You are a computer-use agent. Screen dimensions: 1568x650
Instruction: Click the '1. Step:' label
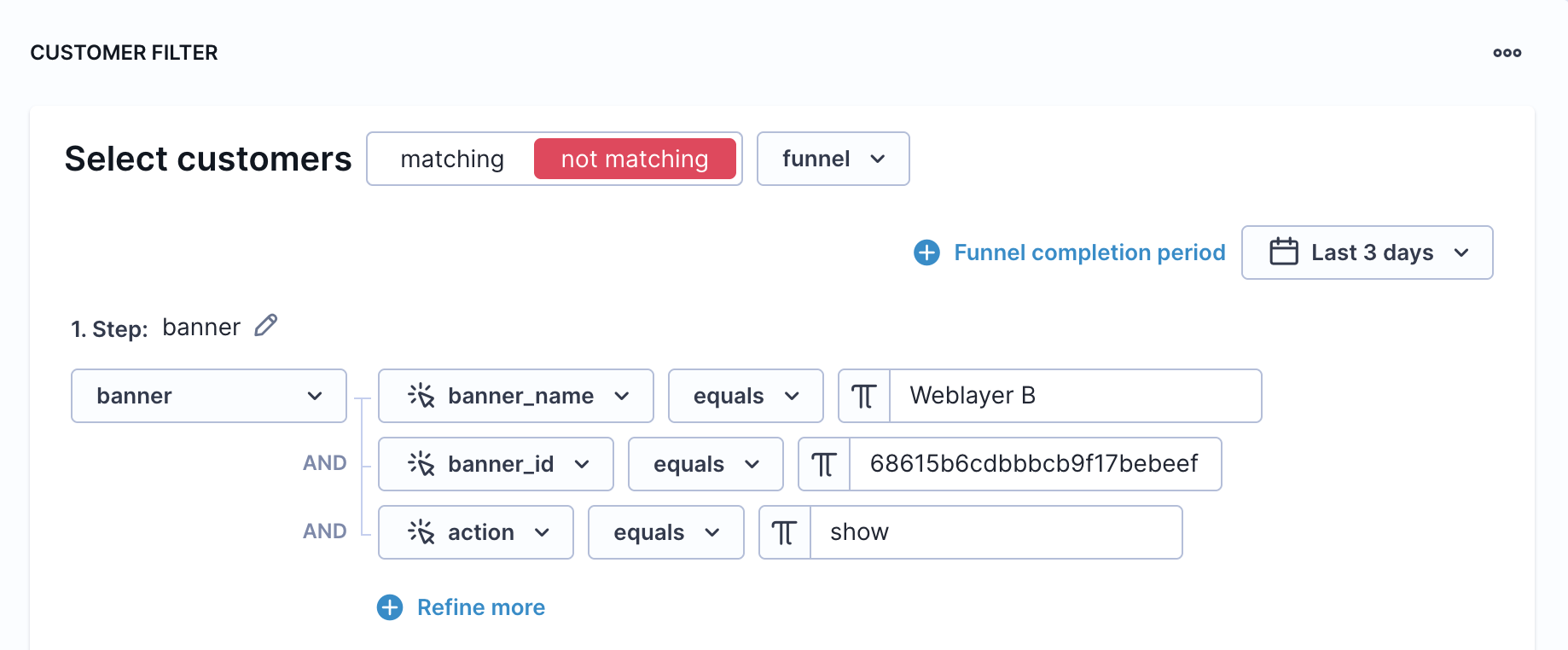pos(109,328)
